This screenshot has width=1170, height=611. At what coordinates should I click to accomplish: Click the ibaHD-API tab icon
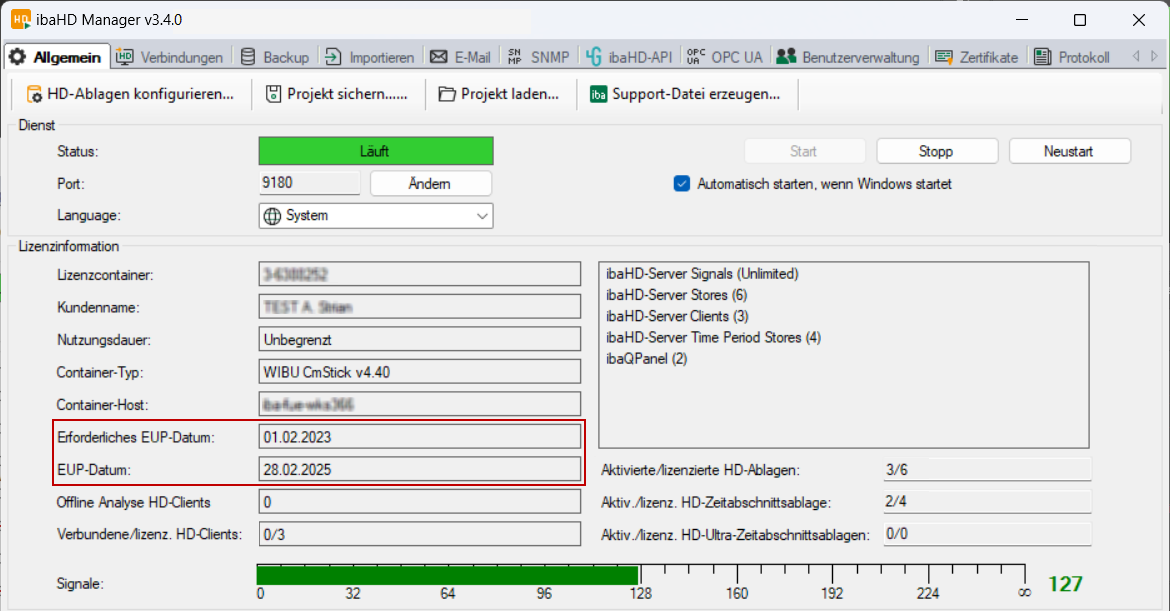point(594,57)
